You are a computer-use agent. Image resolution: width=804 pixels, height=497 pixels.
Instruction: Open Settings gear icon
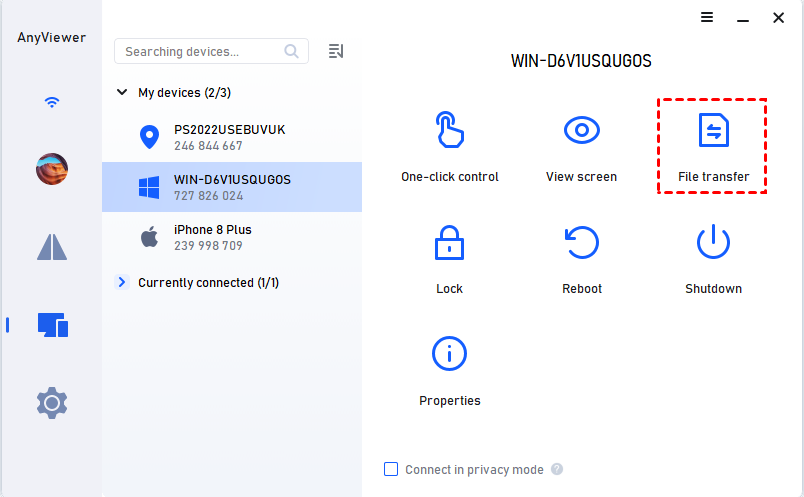tap(52, 403)
